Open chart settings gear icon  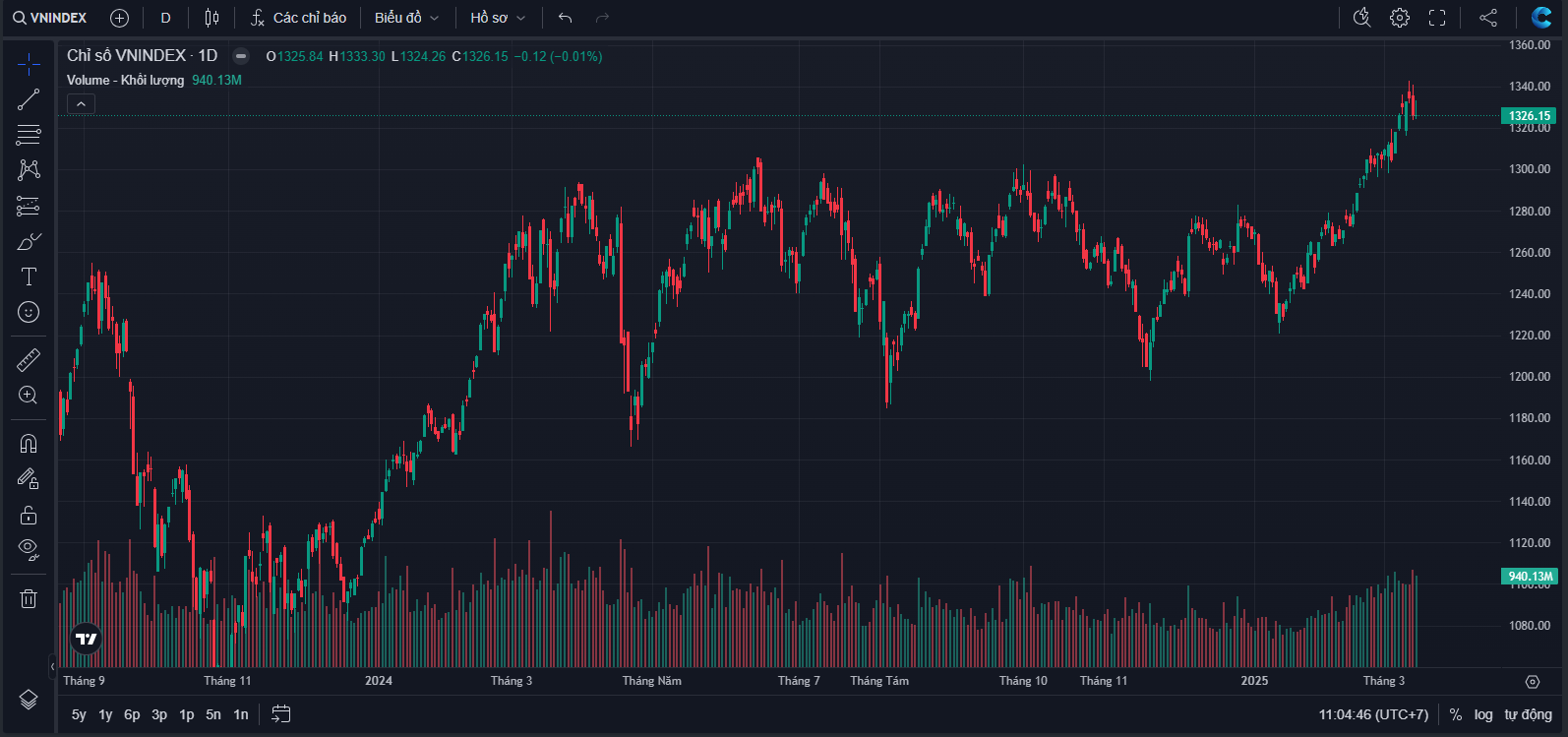pos(1399,18)
